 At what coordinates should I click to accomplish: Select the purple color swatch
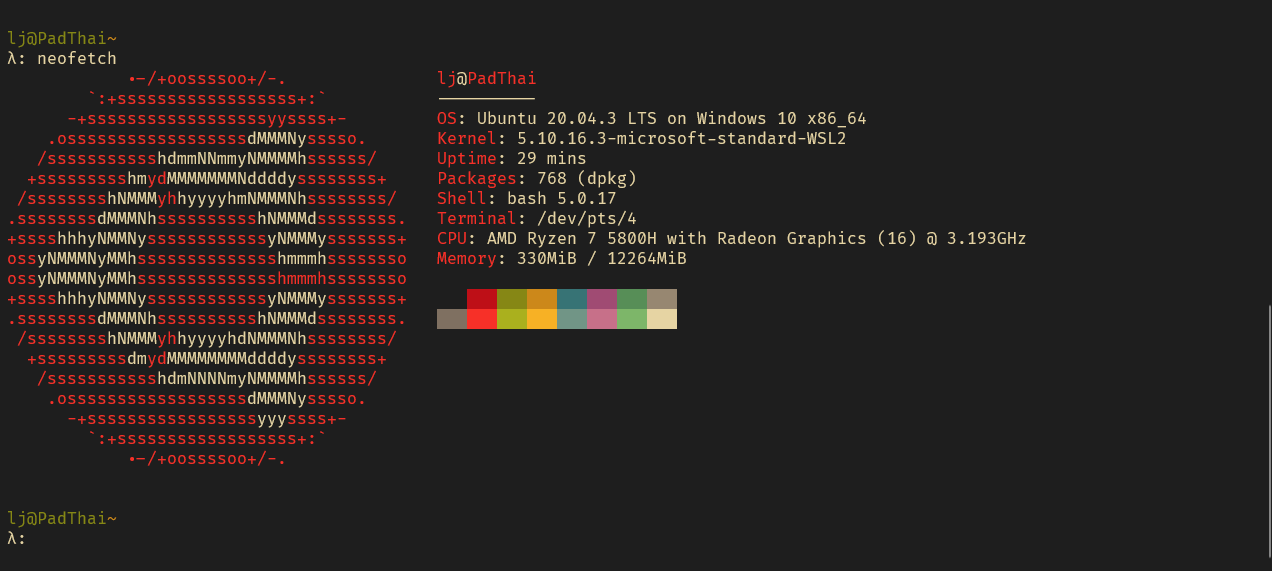pos(602,299)
